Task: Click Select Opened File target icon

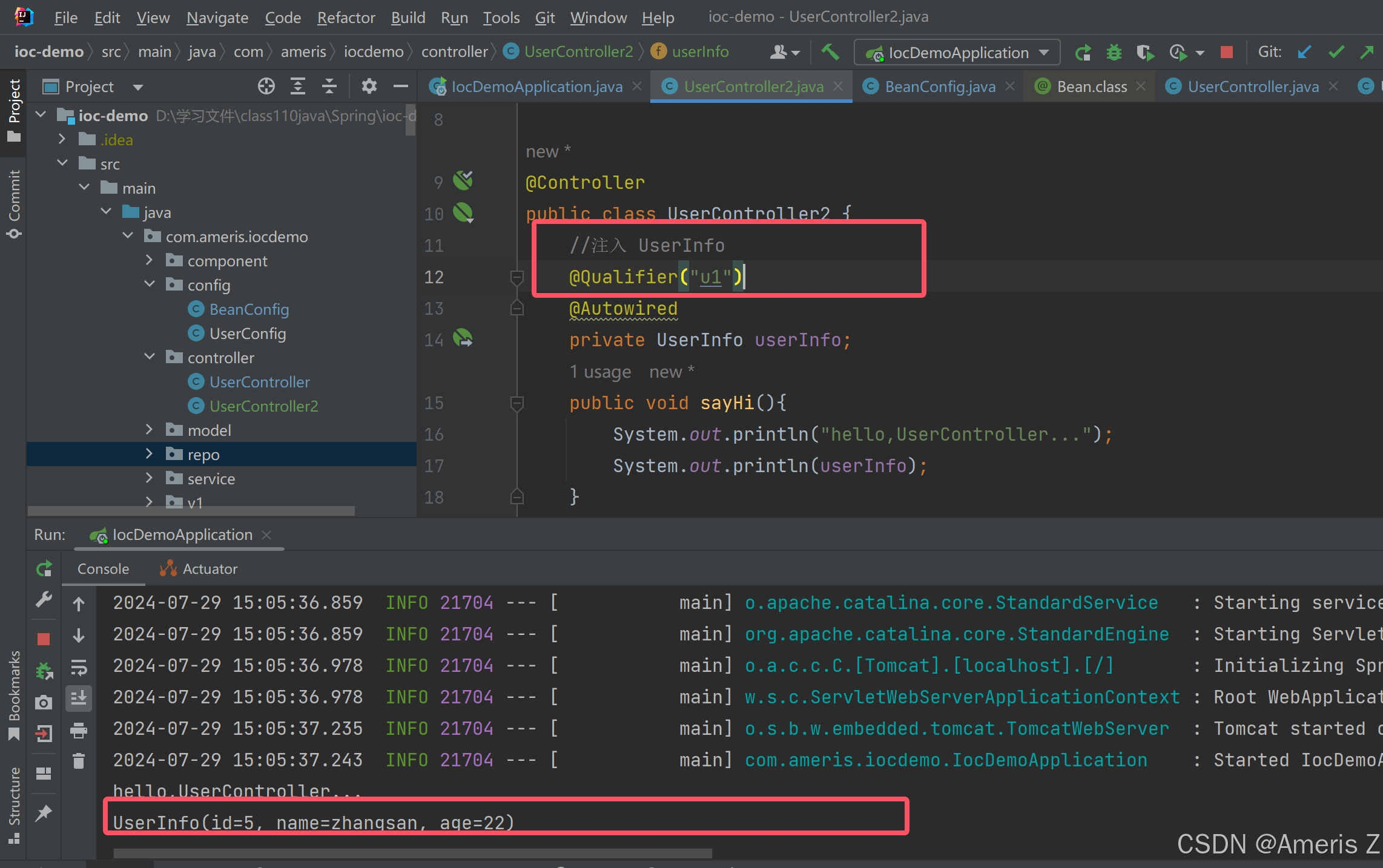Action: click(x=266, y=87)
